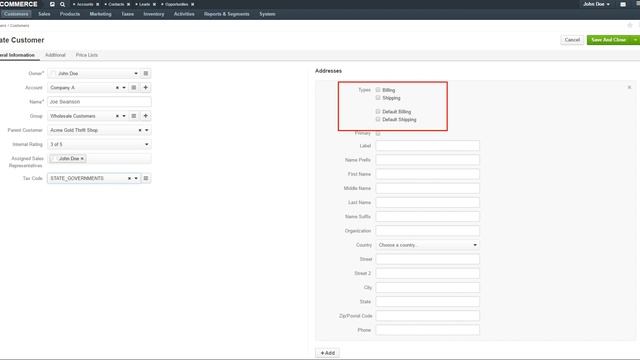This screenshot has width=640, height=360.
Task: Mark page as favorite with the star icon
Action: pyautogui.click(x=630, y=25)
